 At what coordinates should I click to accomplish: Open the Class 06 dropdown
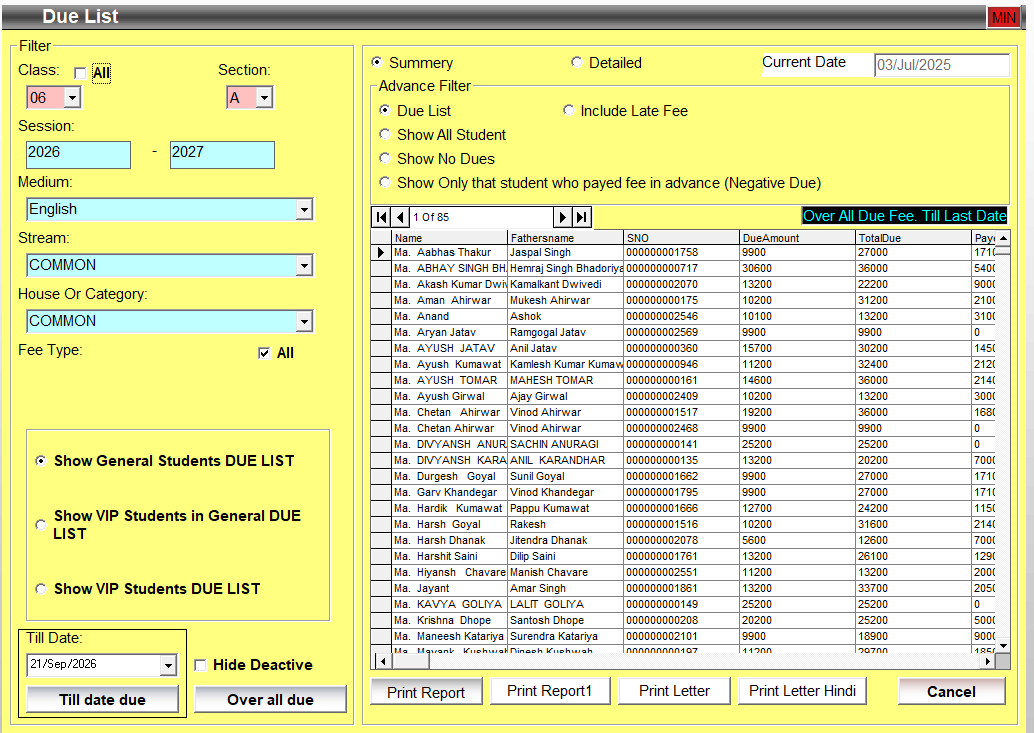pyautogui.click(x=73, y=98)
